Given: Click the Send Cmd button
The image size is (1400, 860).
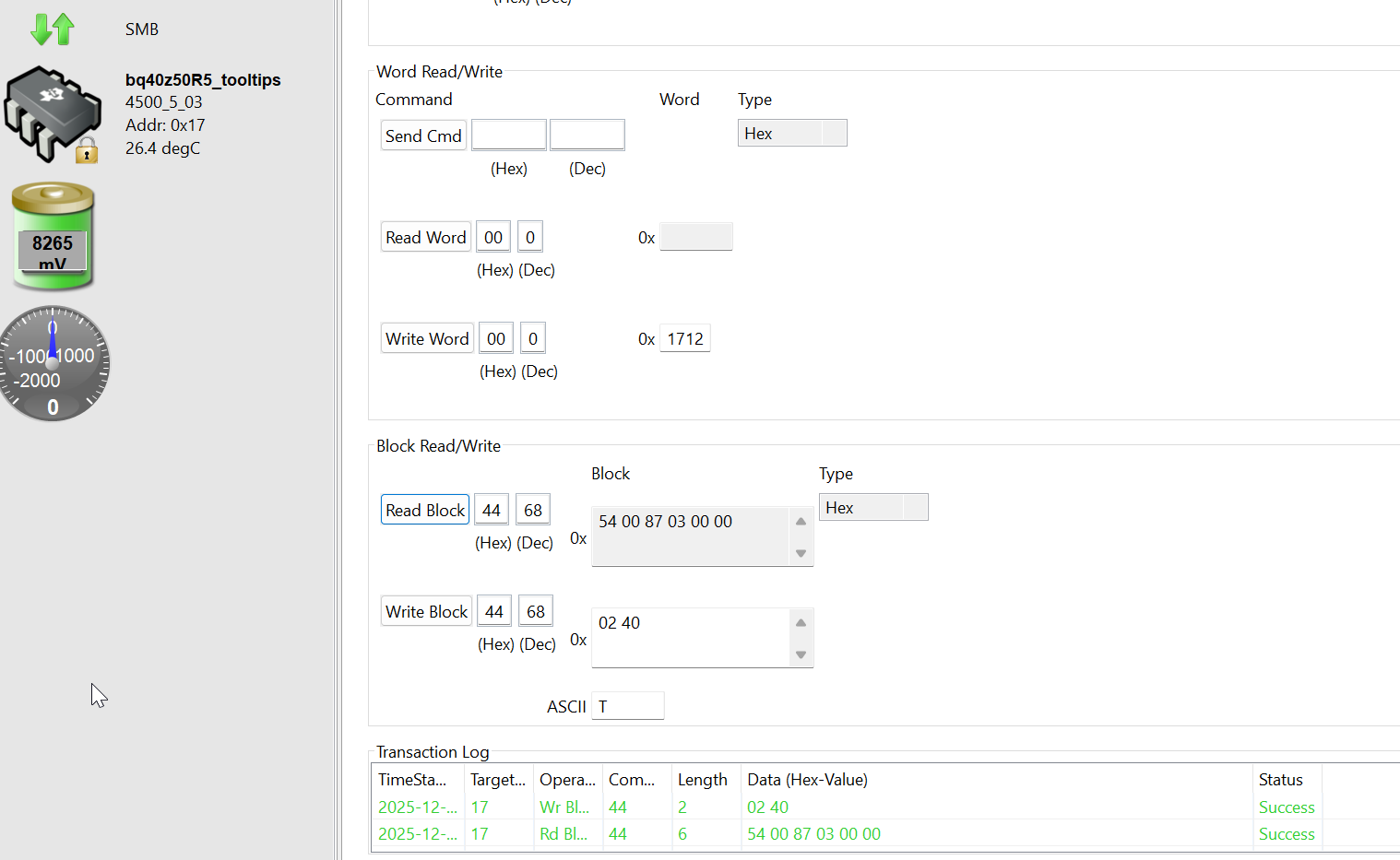Looking at the screenshot, I should 423,135.
